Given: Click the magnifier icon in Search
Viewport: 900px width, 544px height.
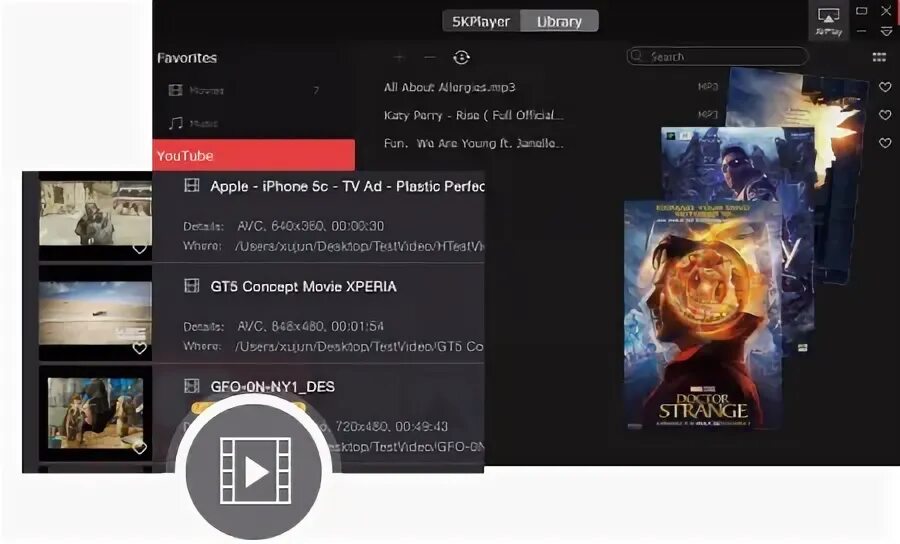Looking at the screenshot, I should [x=636, y=56].
